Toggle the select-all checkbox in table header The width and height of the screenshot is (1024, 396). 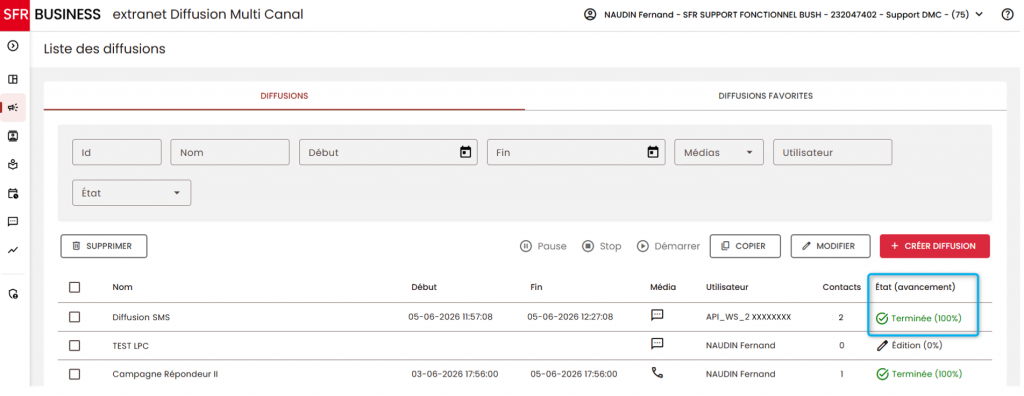click(74, 287)
